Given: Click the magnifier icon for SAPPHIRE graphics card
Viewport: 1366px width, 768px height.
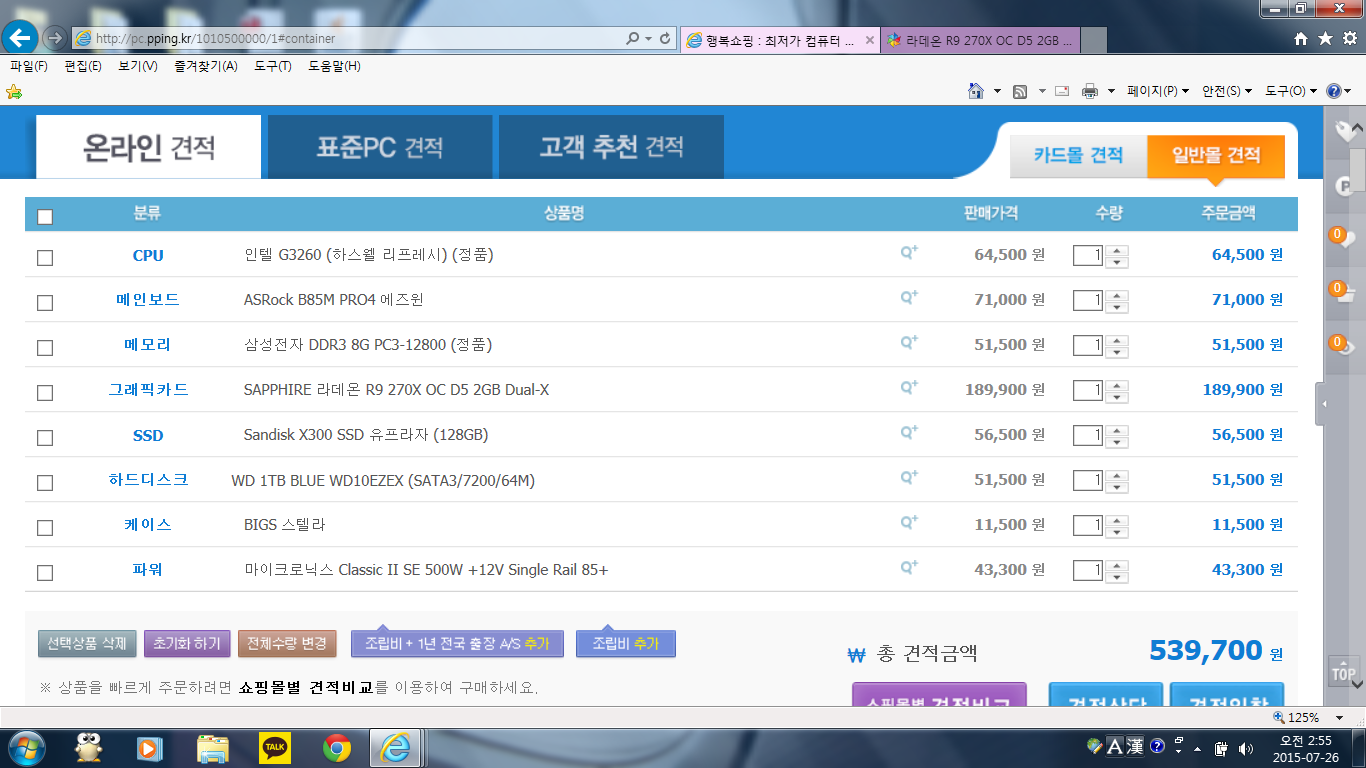Looking at the screenshot, I should point(909,388).
